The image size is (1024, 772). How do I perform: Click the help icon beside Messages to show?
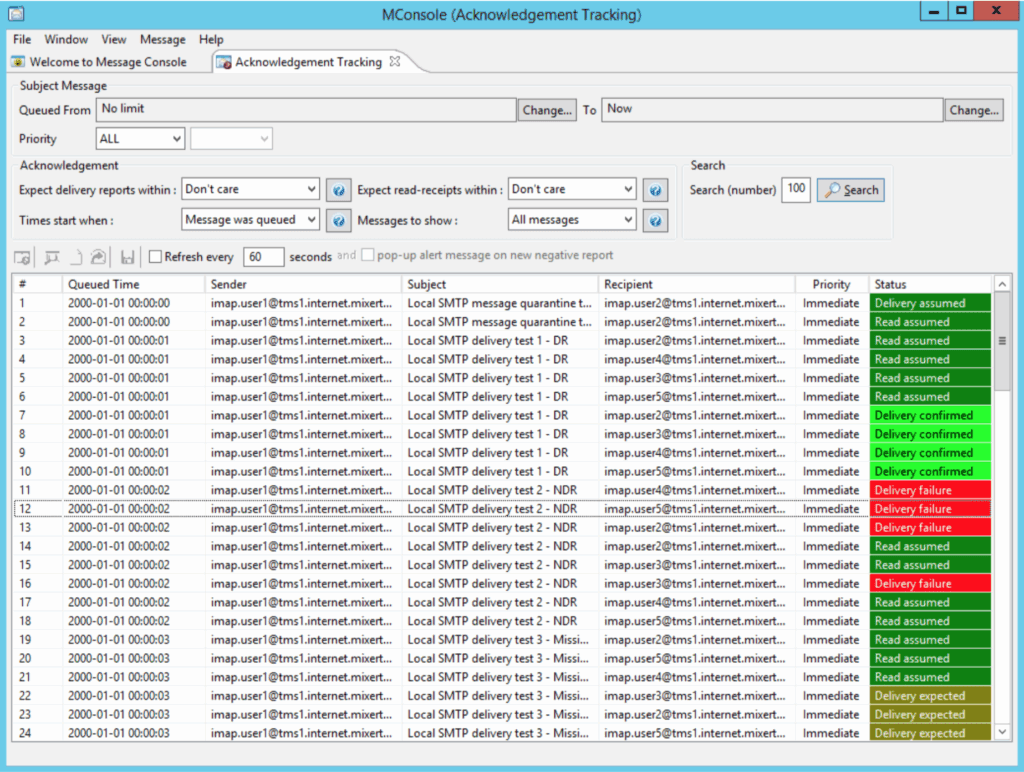click(x=655, y=221)
